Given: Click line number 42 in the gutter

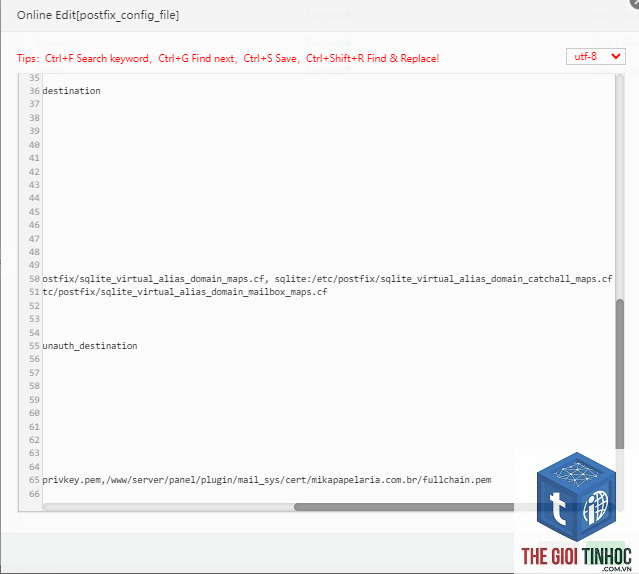Looking at the screenshot, I should 34,172.
